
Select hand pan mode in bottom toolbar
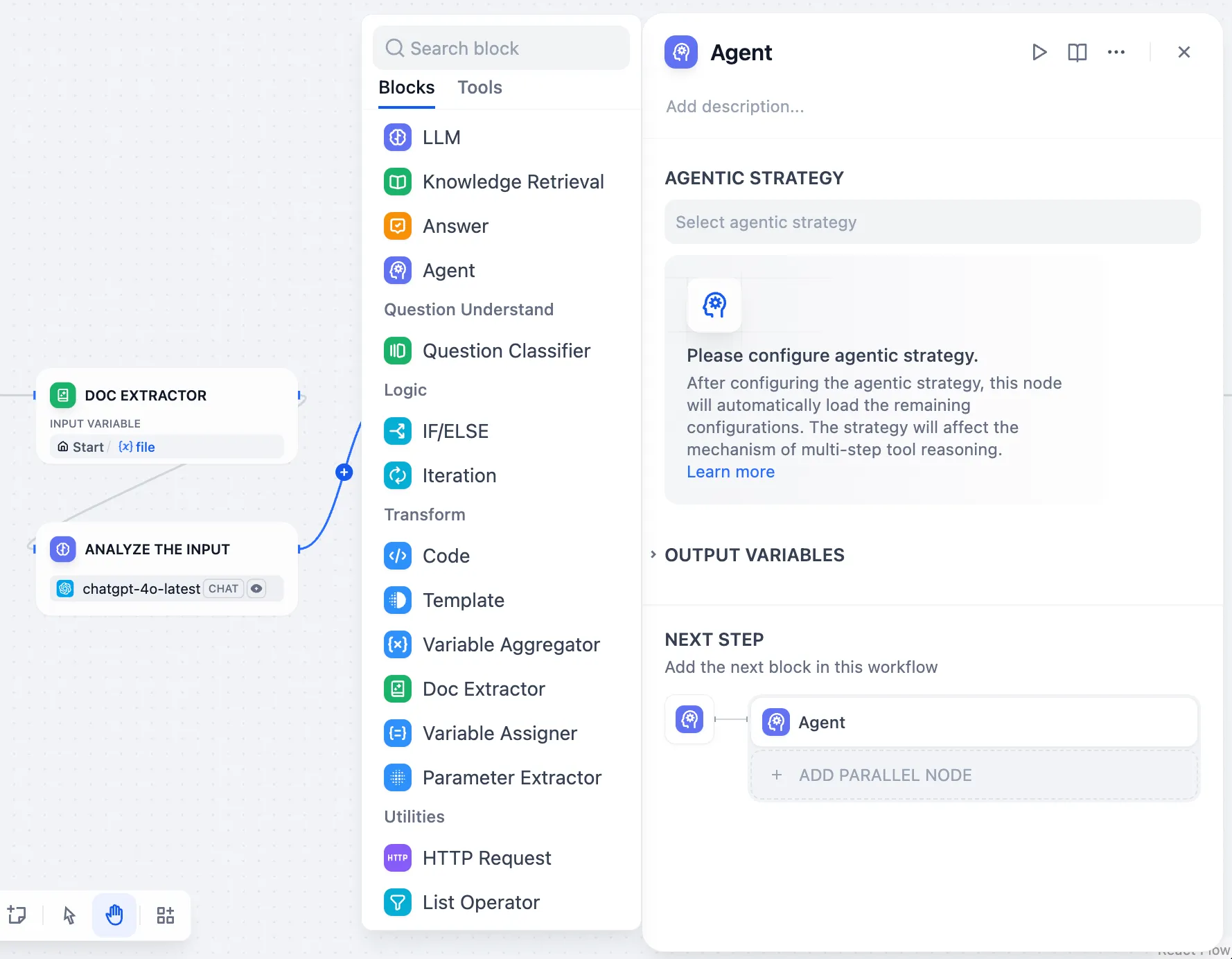click(114, 915)
